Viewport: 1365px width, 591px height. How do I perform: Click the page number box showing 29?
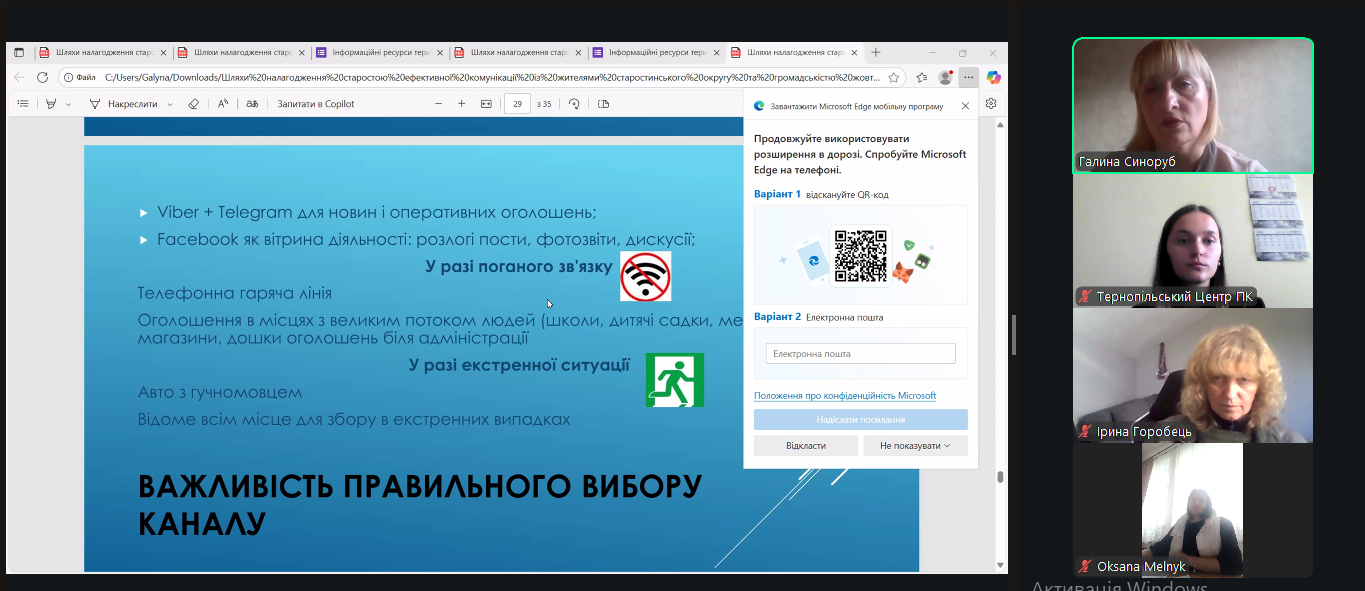click(517, 104)
